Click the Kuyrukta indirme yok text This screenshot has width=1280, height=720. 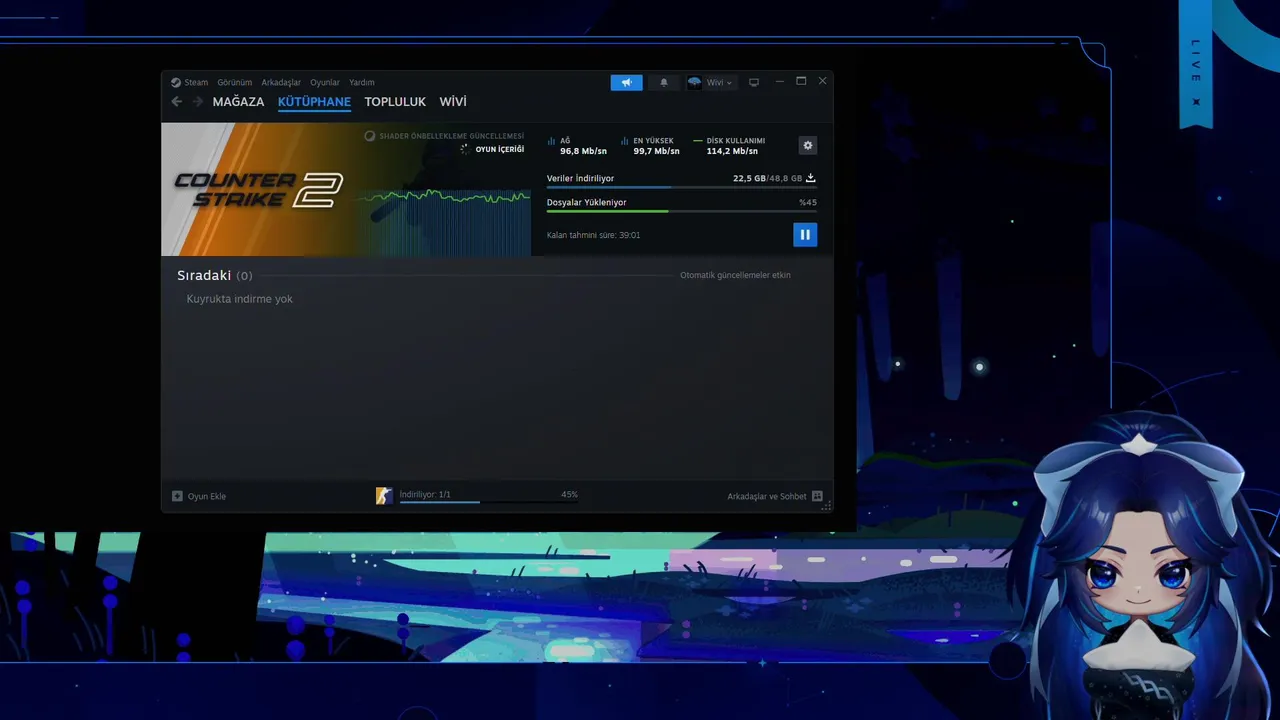click(x=240, y=299)
